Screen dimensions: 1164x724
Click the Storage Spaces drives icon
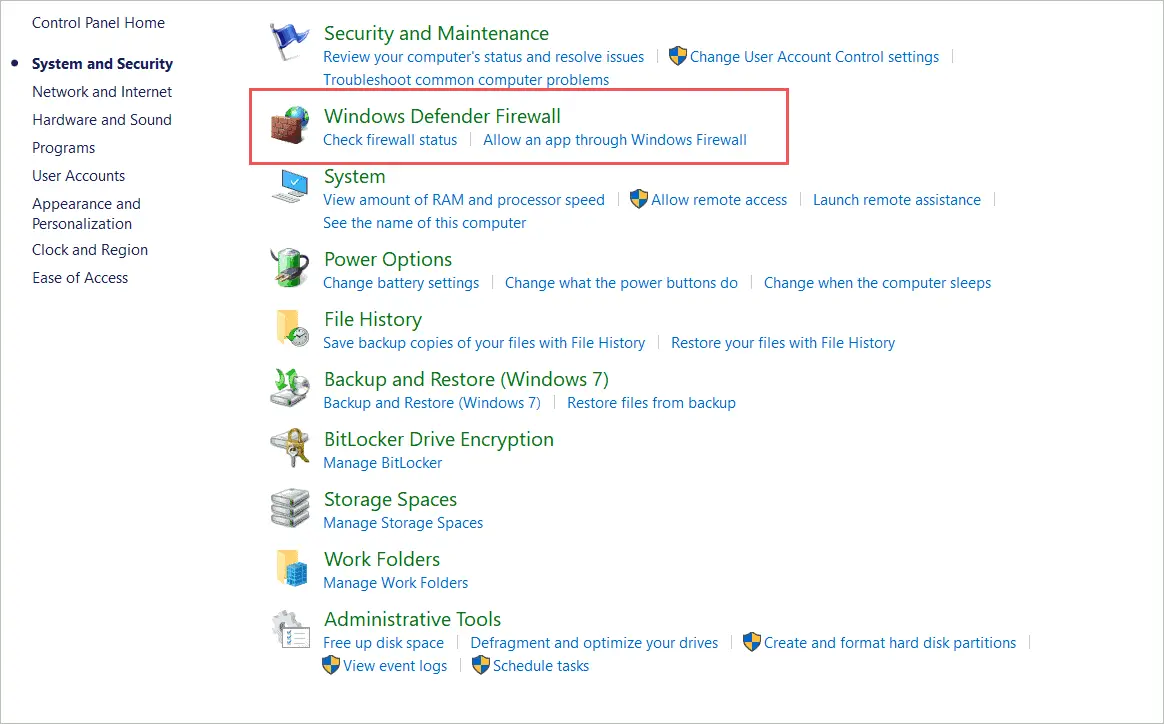(x=289, y=508)
